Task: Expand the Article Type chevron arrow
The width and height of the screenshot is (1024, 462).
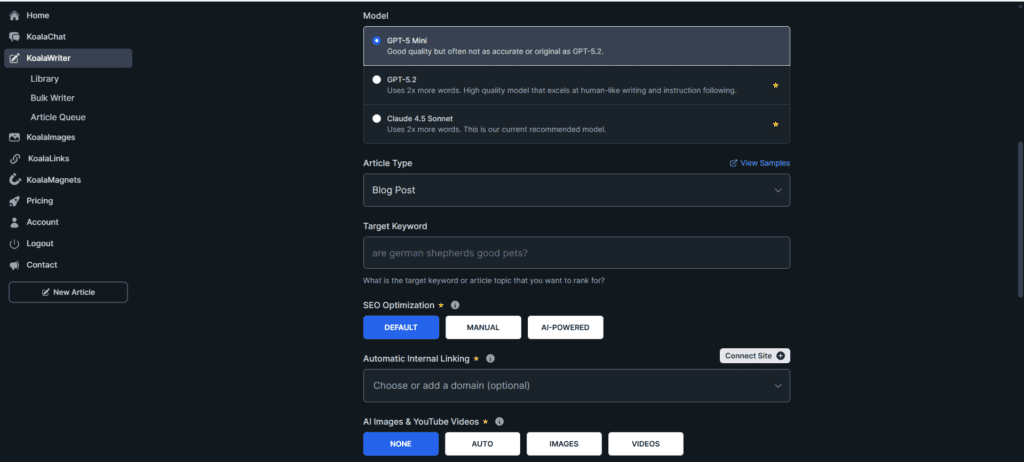Action: coord(778,190)
